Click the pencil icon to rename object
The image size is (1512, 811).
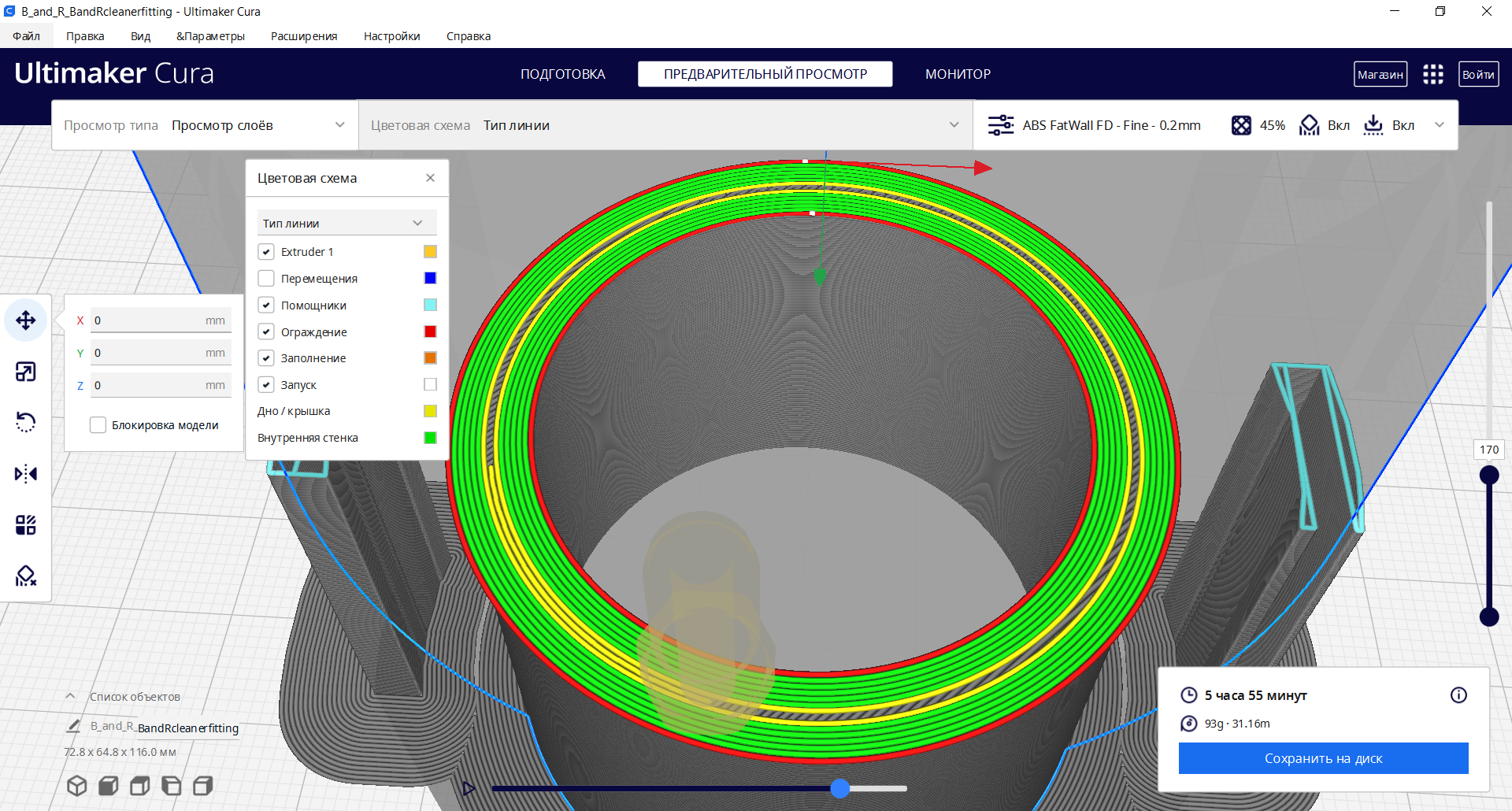coord(74,726)
